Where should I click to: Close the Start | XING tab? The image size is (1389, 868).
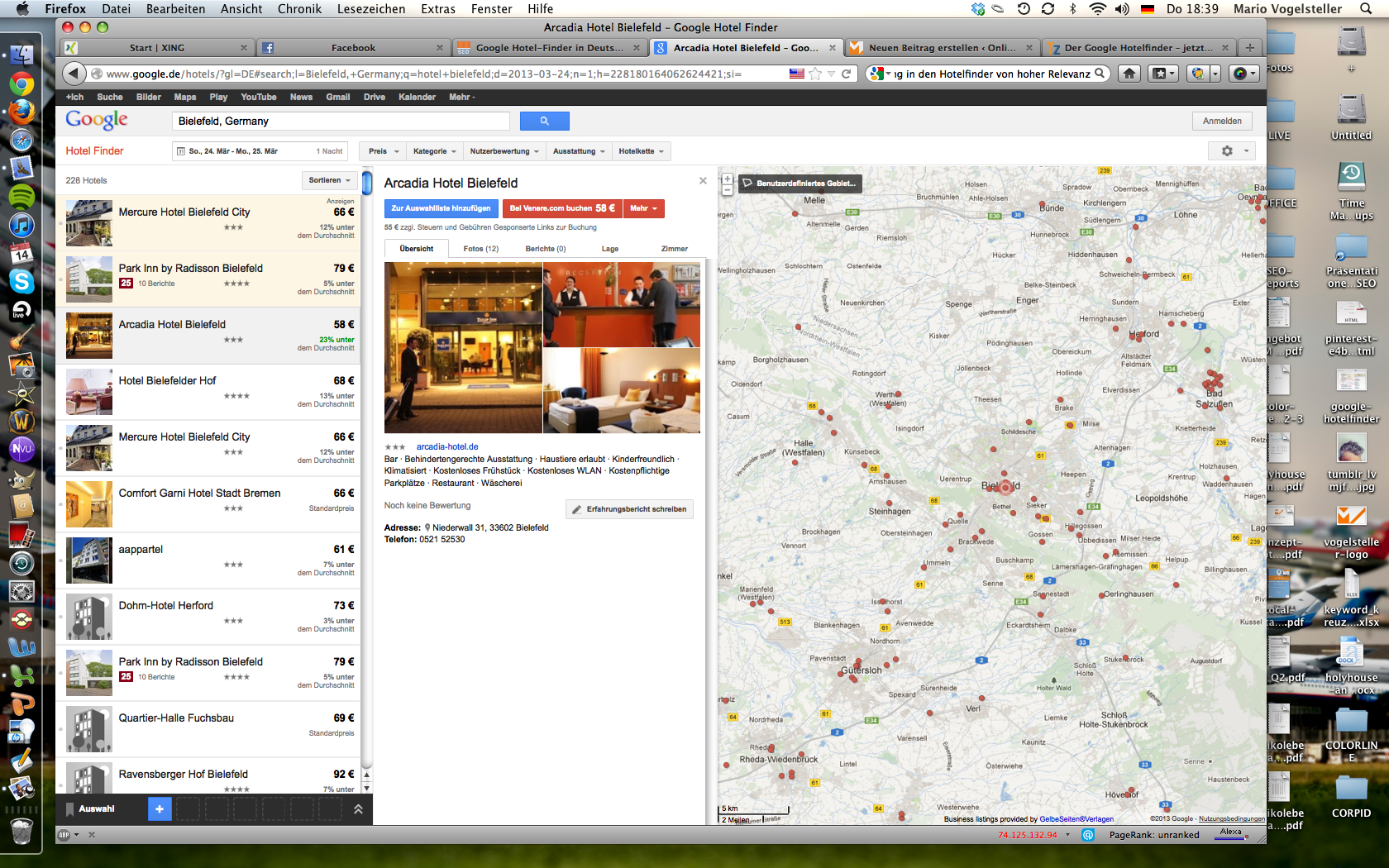244,48
